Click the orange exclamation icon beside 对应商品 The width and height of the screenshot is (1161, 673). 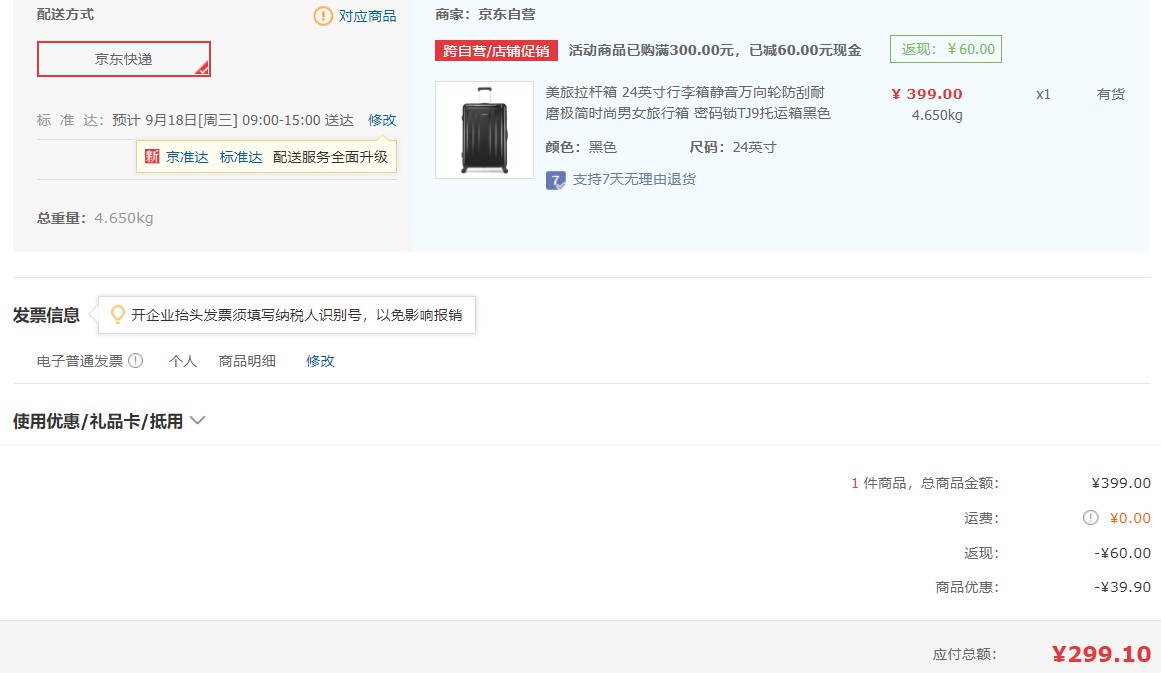tap(323, 16)
